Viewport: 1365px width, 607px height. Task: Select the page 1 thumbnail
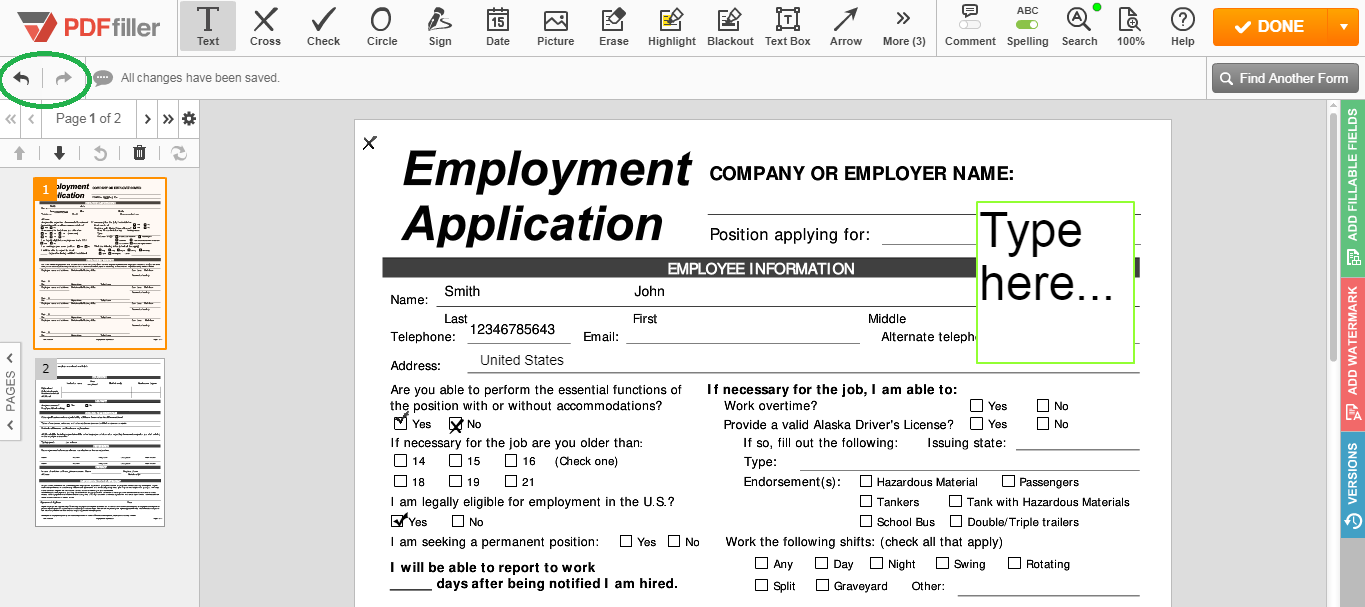pos(100,263)
